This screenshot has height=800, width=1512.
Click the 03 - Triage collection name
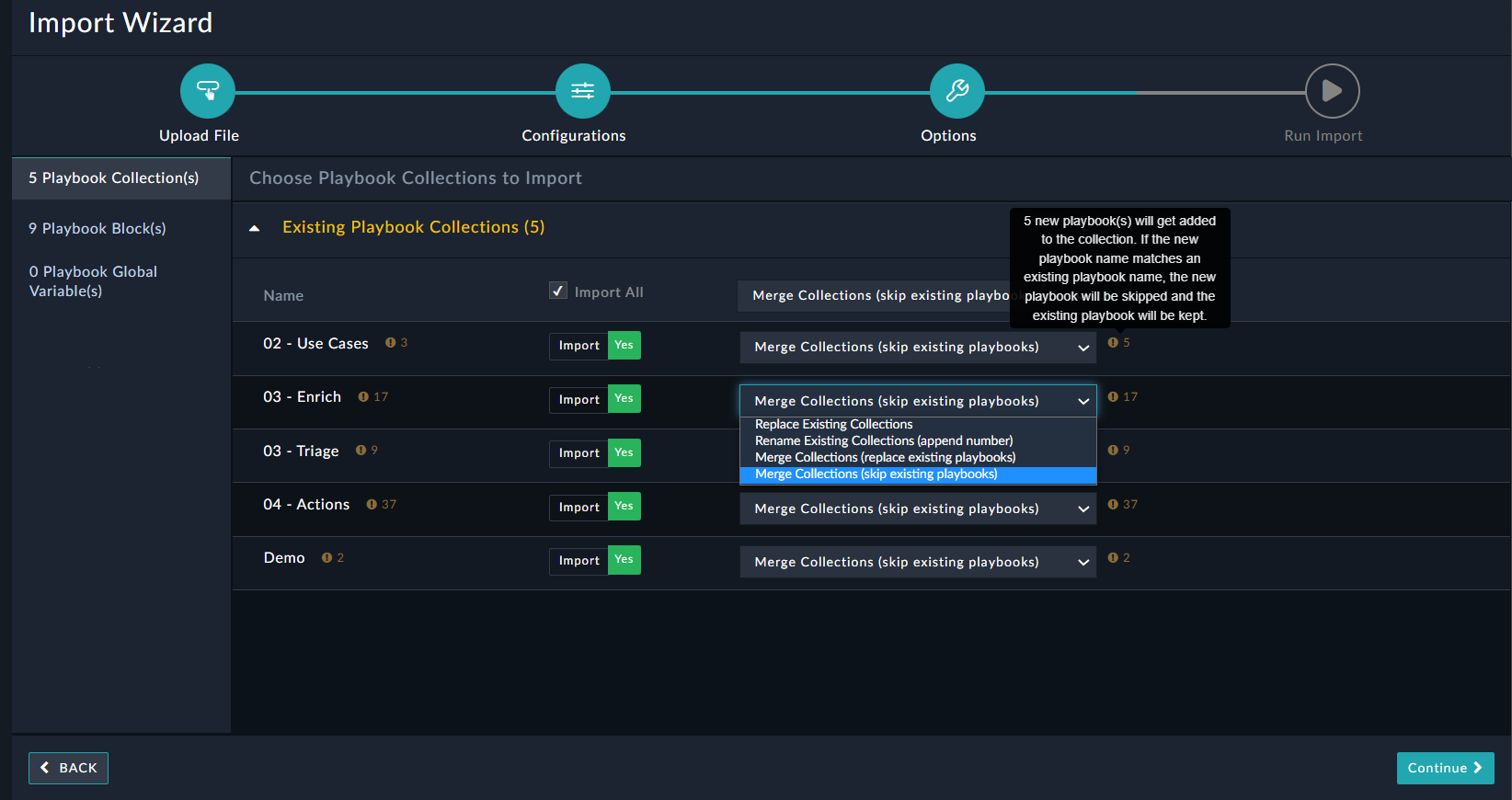(301, 451)
